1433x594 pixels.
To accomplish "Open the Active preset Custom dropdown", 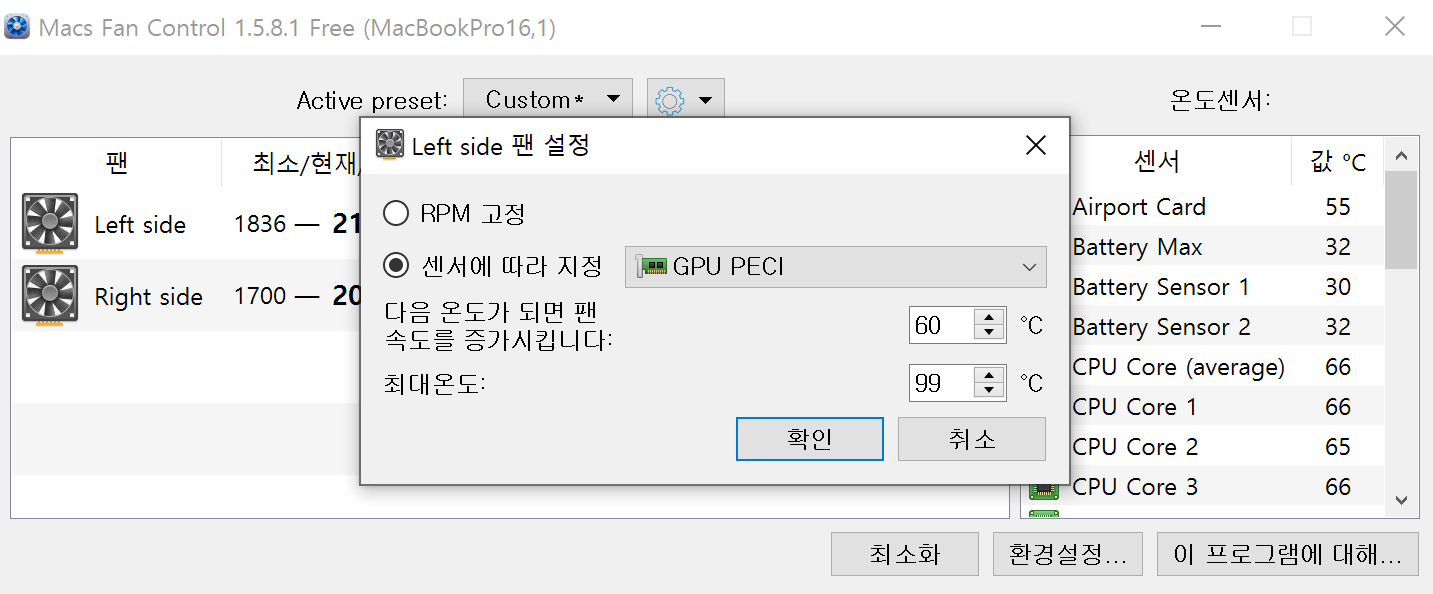I will click(x=548, y=100).
